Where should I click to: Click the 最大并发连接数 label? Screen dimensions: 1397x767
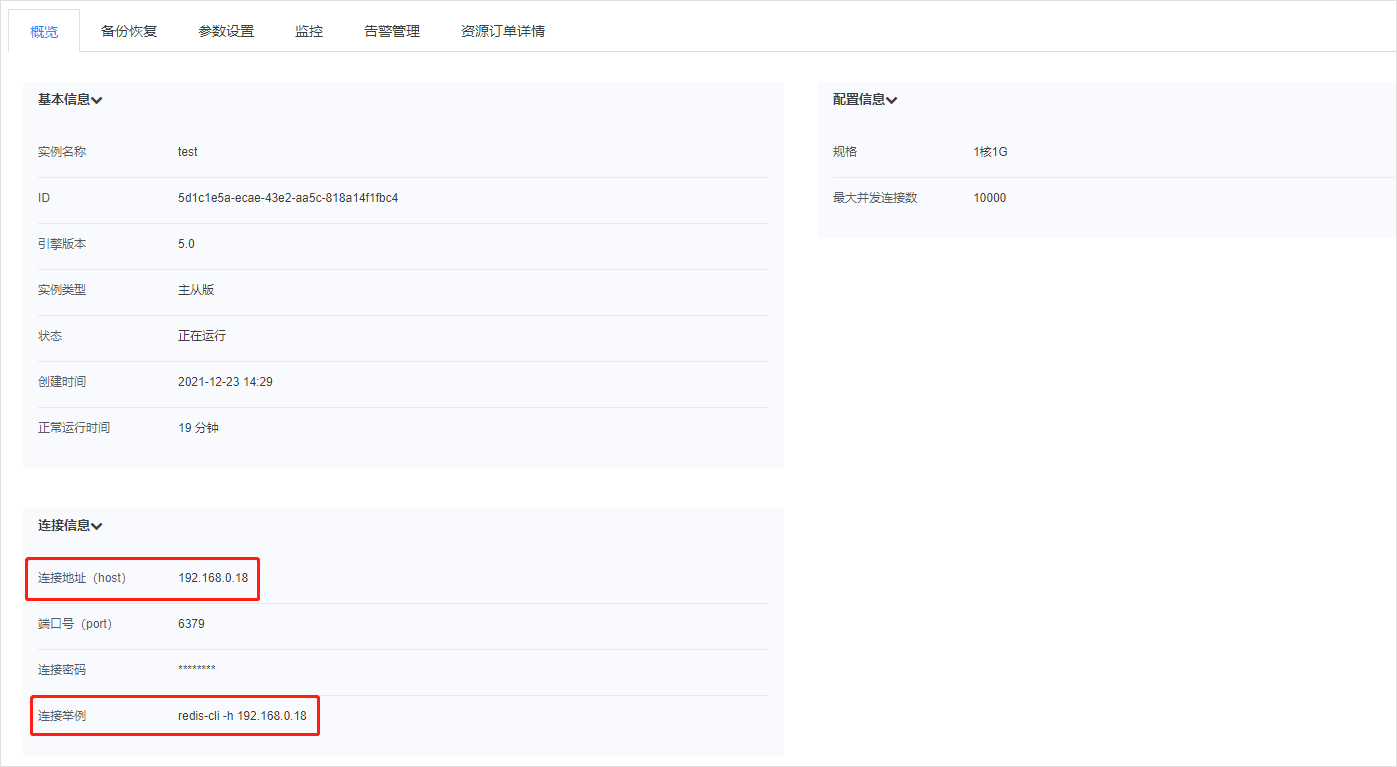[875, 198]
